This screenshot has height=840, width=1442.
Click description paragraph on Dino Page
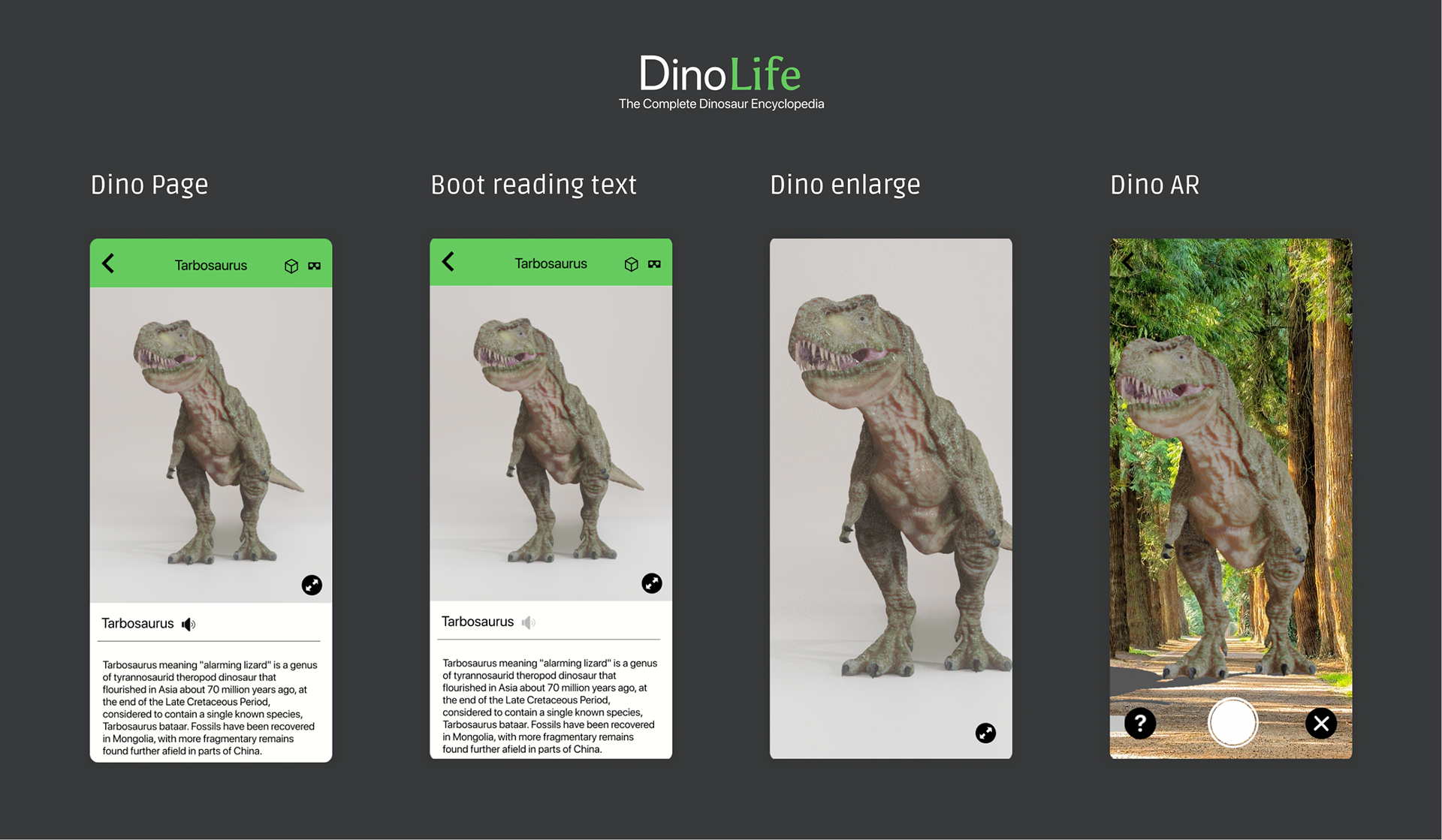click(210, 708)
